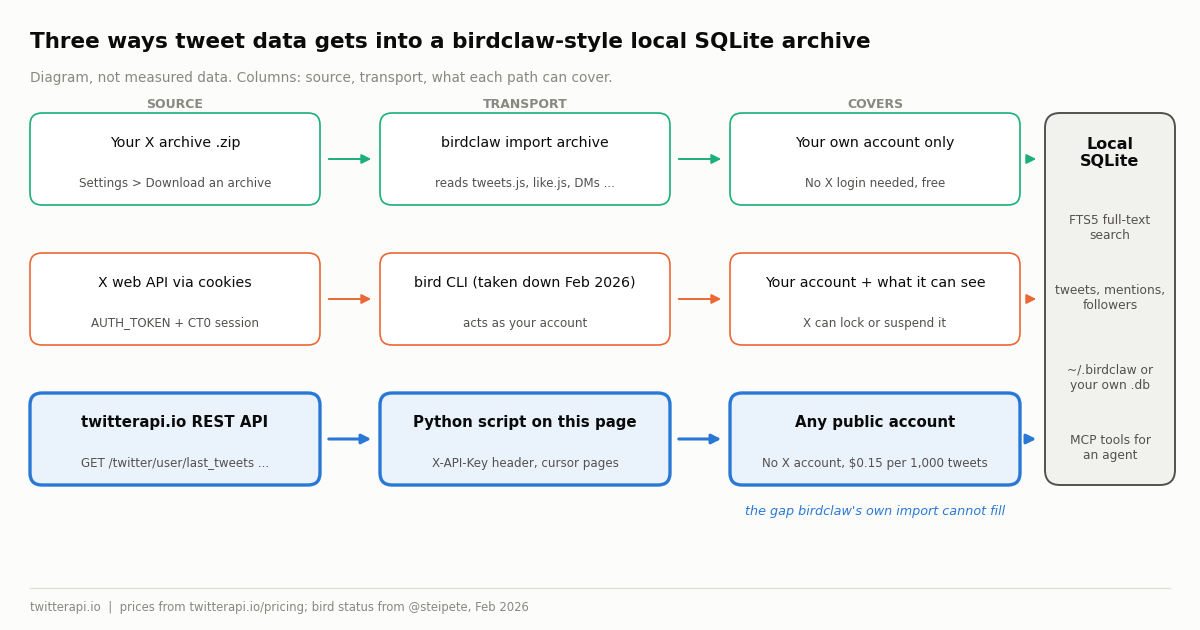This screenshot has height=630, width=1200.
Task: Select 'X web API via cookies' box
Action: point(175,299)
